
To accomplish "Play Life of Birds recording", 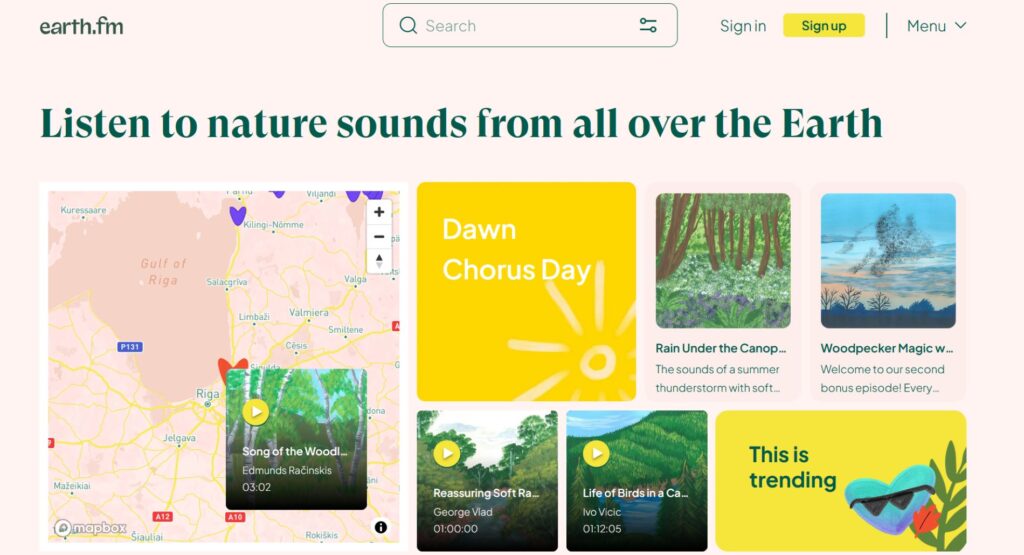I will click(596, 453).
